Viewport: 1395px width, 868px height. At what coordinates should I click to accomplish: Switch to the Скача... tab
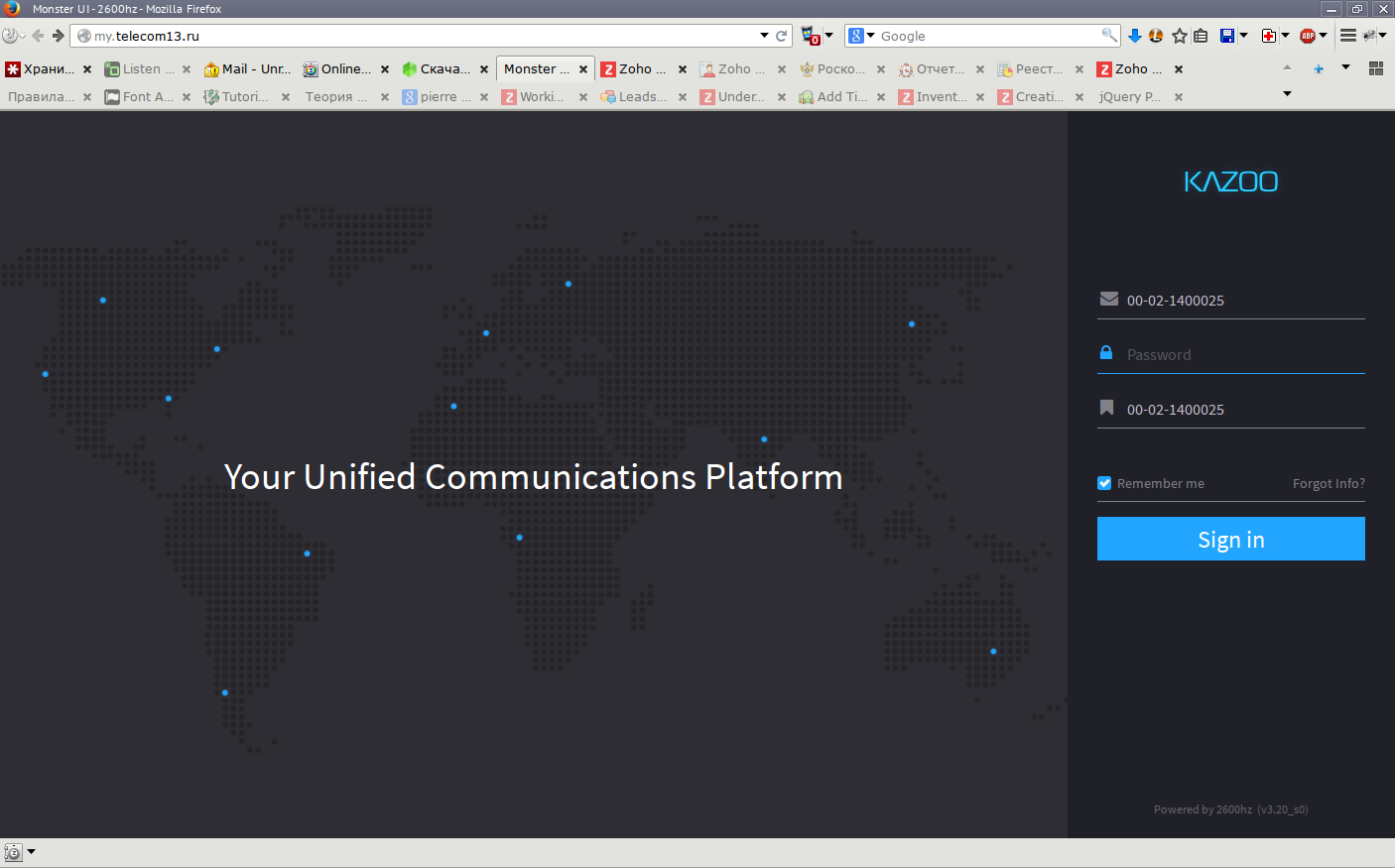pyautogui.click(x=445, y=69)
